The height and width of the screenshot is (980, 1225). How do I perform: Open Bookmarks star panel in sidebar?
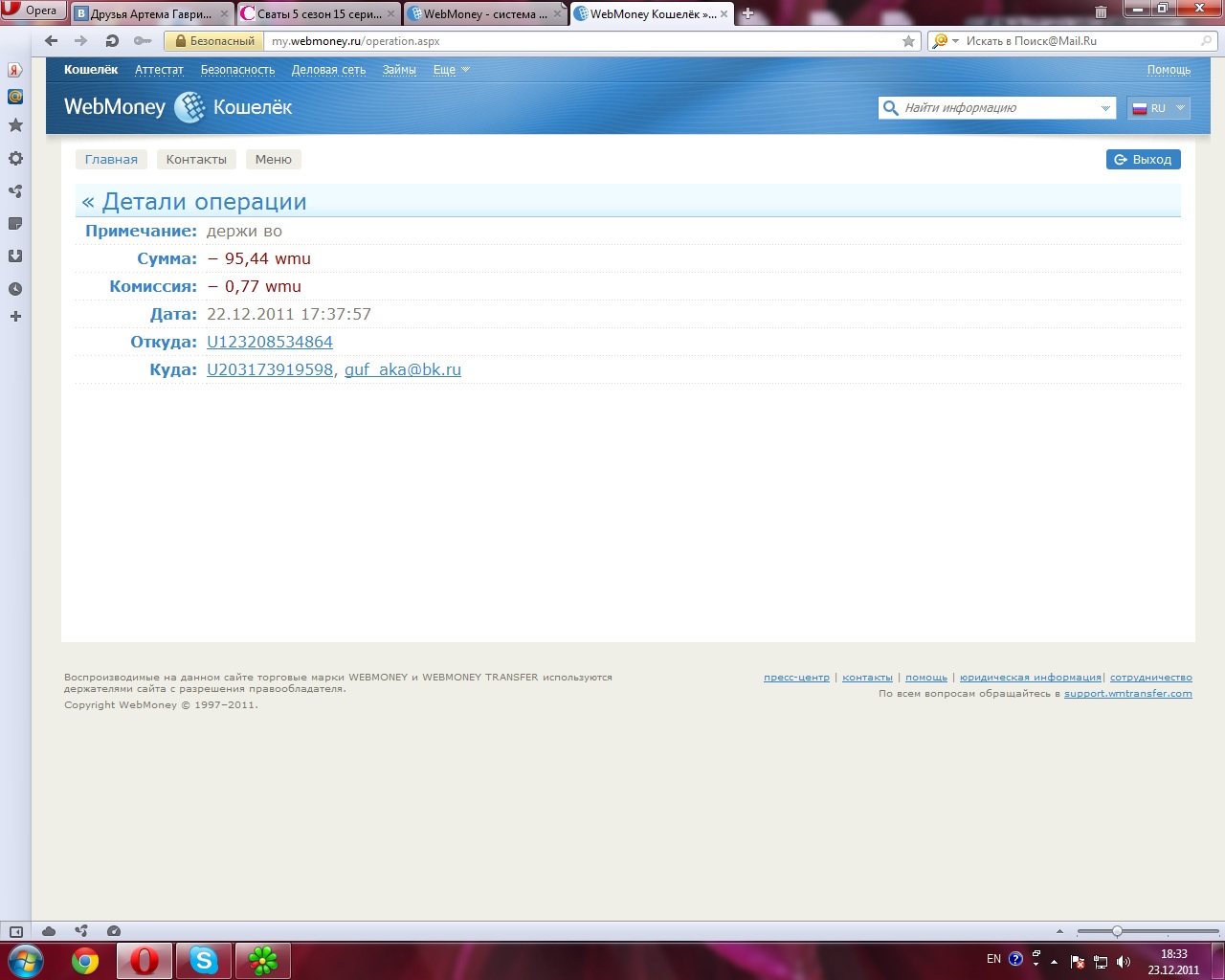tap(15, 125)
